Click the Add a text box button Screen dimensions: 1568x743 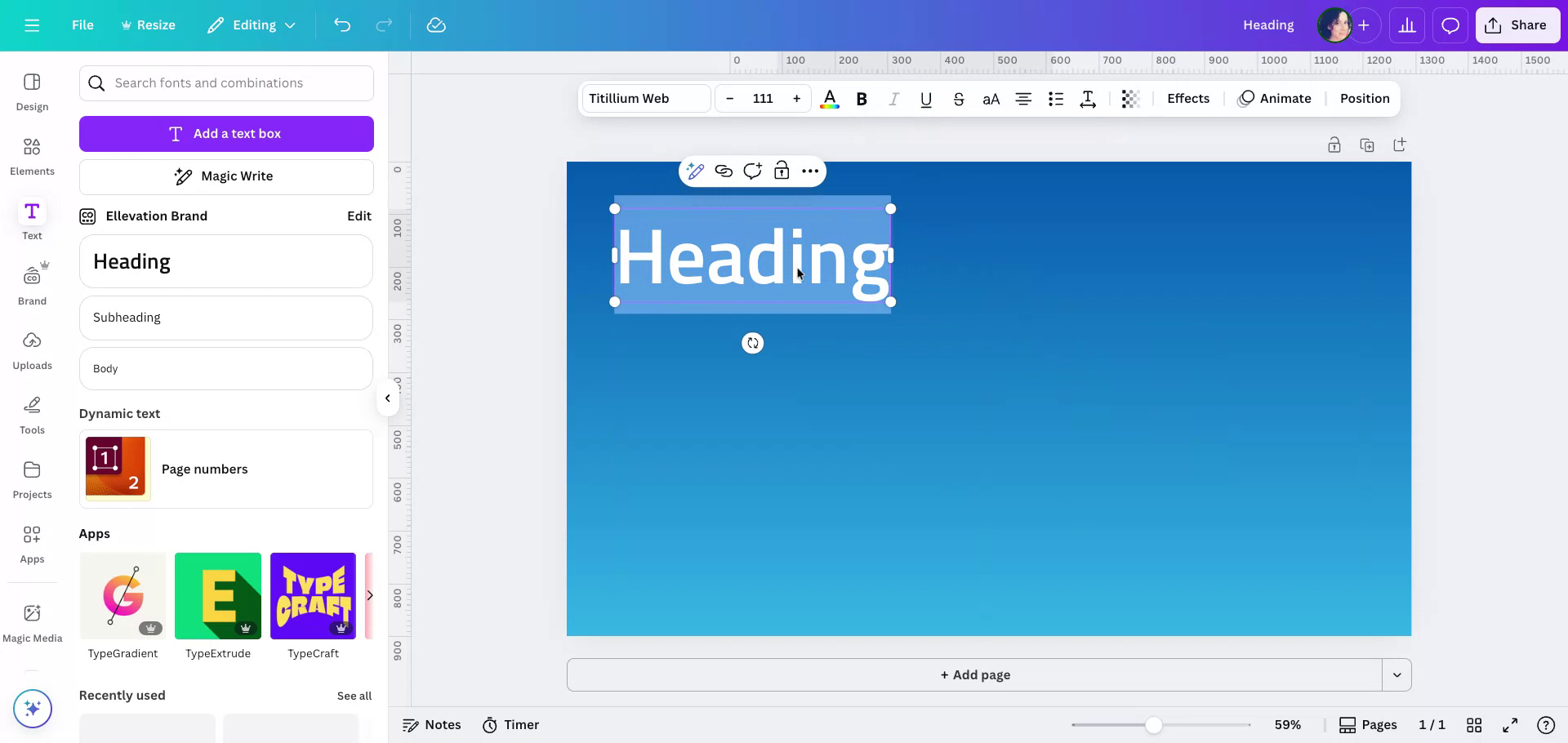[226, 133]
